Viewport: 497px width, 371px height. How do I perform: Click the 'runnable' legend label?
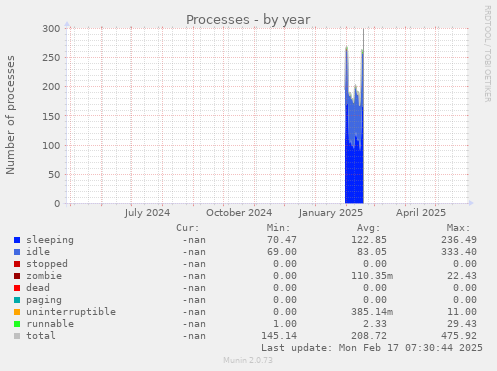[x=50, y=324]
